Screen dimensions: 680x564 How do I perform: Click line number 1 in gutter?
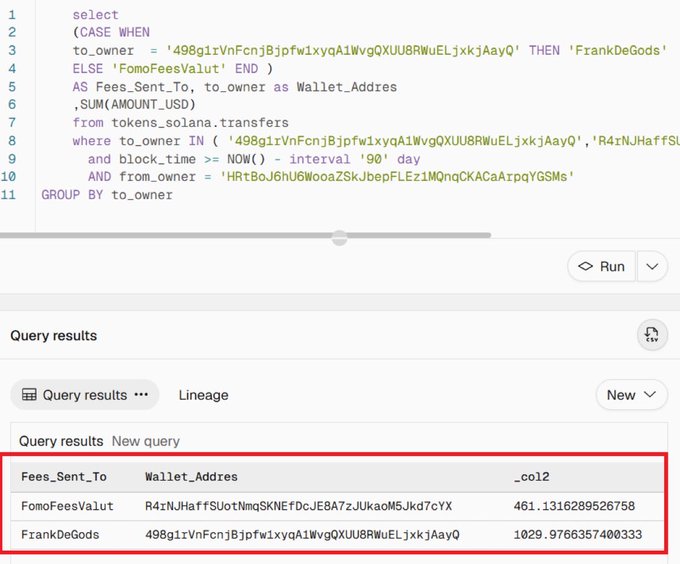[12, 15]
